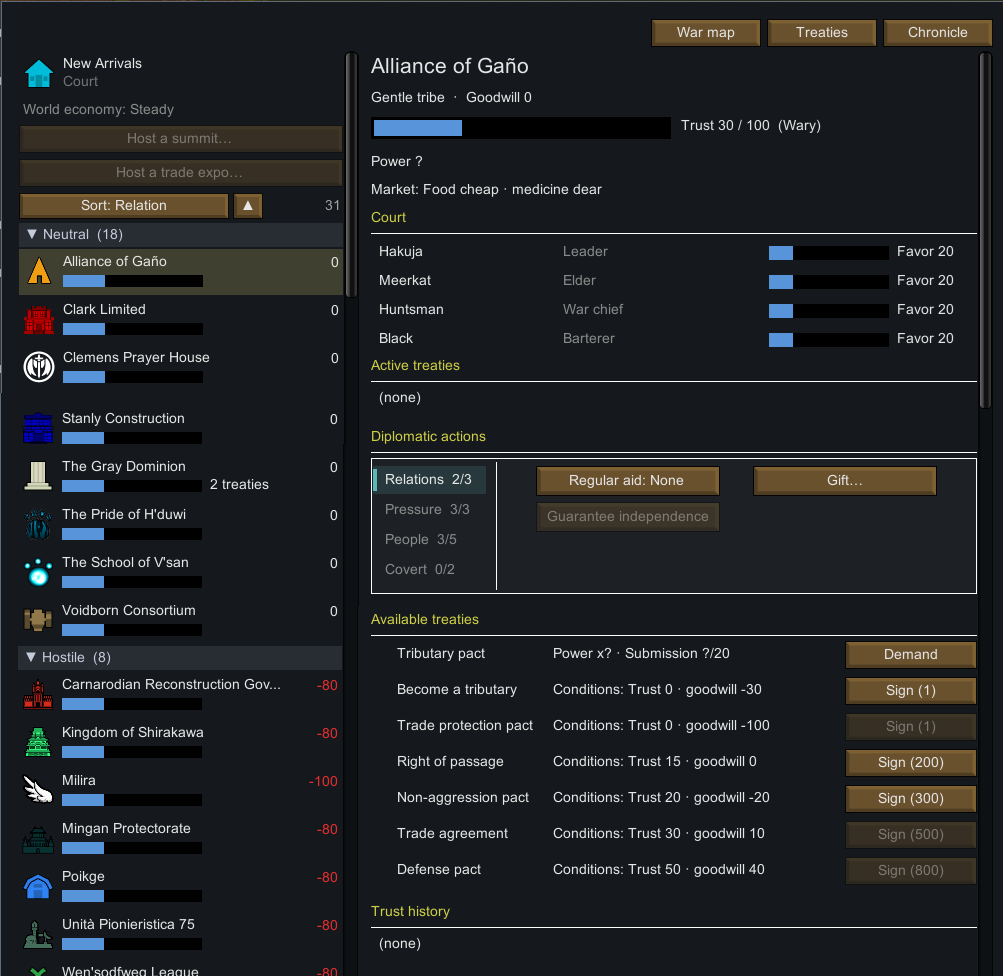
Task: Click the Alliance of Gaño tent icon
Action: click(x=39, y=271)
